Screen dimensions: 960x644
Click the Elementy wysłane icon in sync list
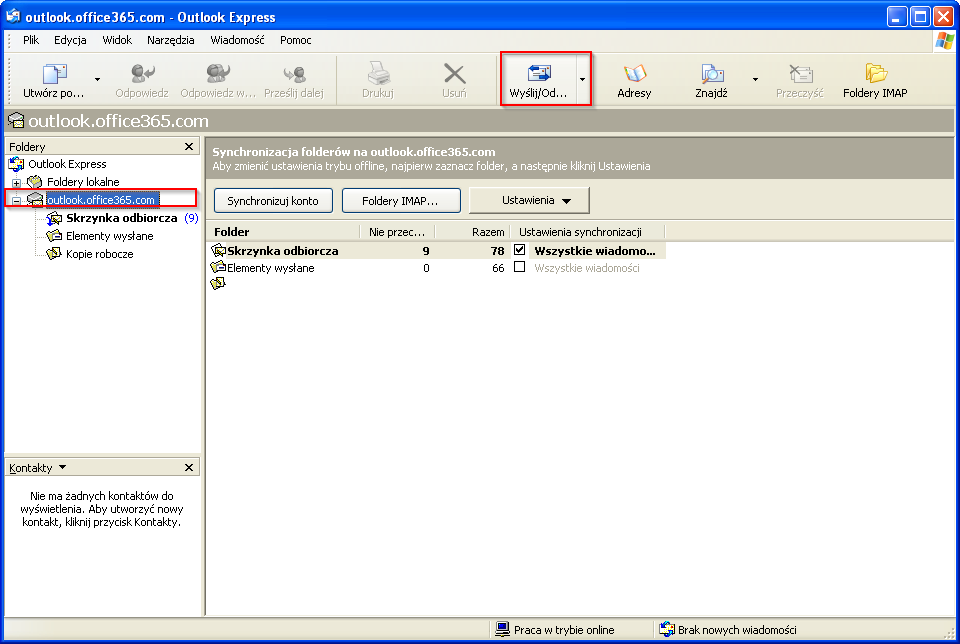218,267
